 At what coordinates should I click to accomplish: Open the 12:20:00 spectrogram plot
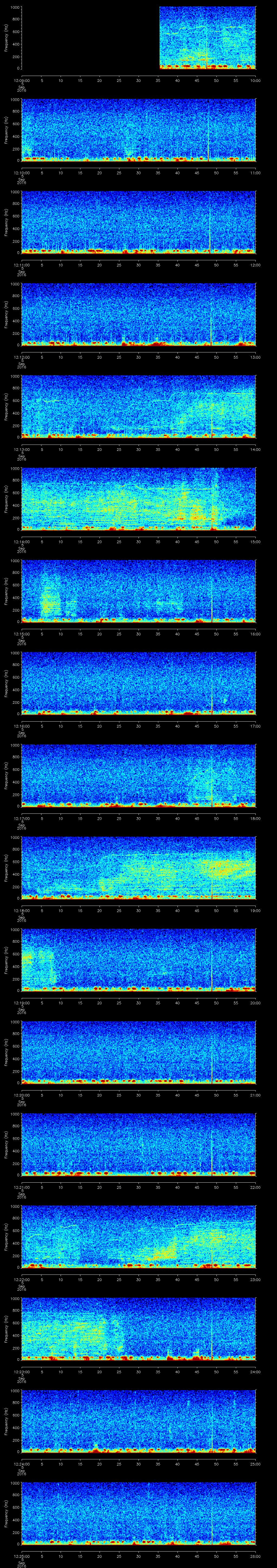tap(138, 1051)
